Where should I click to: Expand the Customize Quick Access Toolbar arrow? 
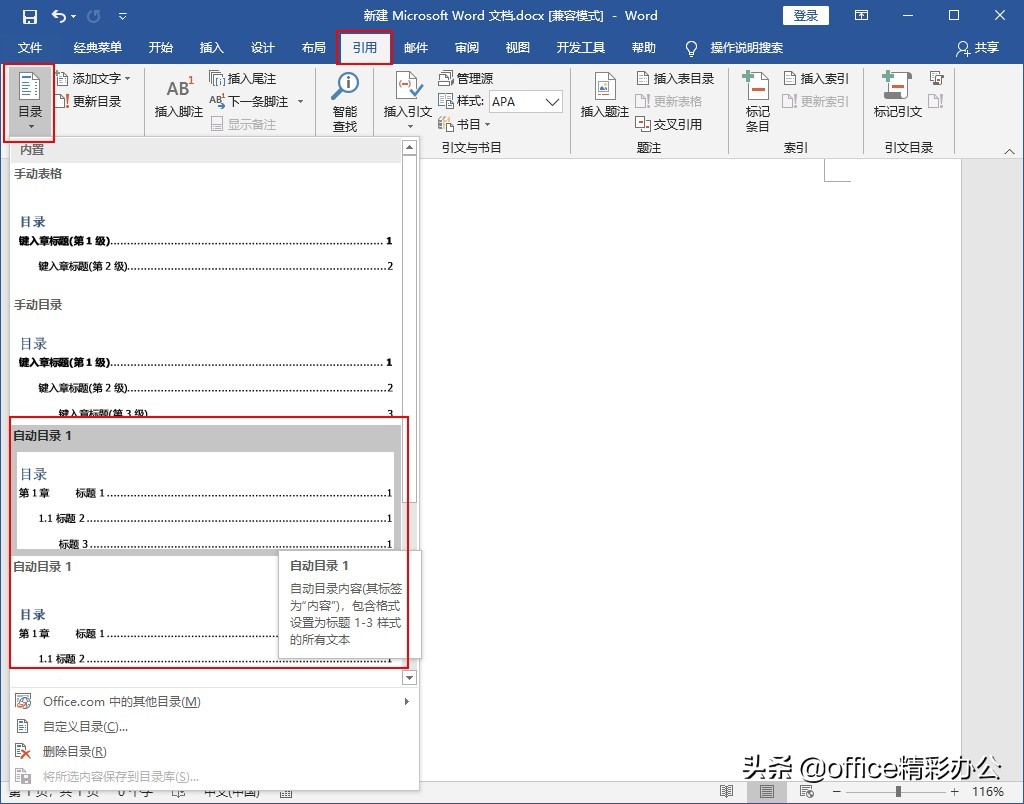123,16
